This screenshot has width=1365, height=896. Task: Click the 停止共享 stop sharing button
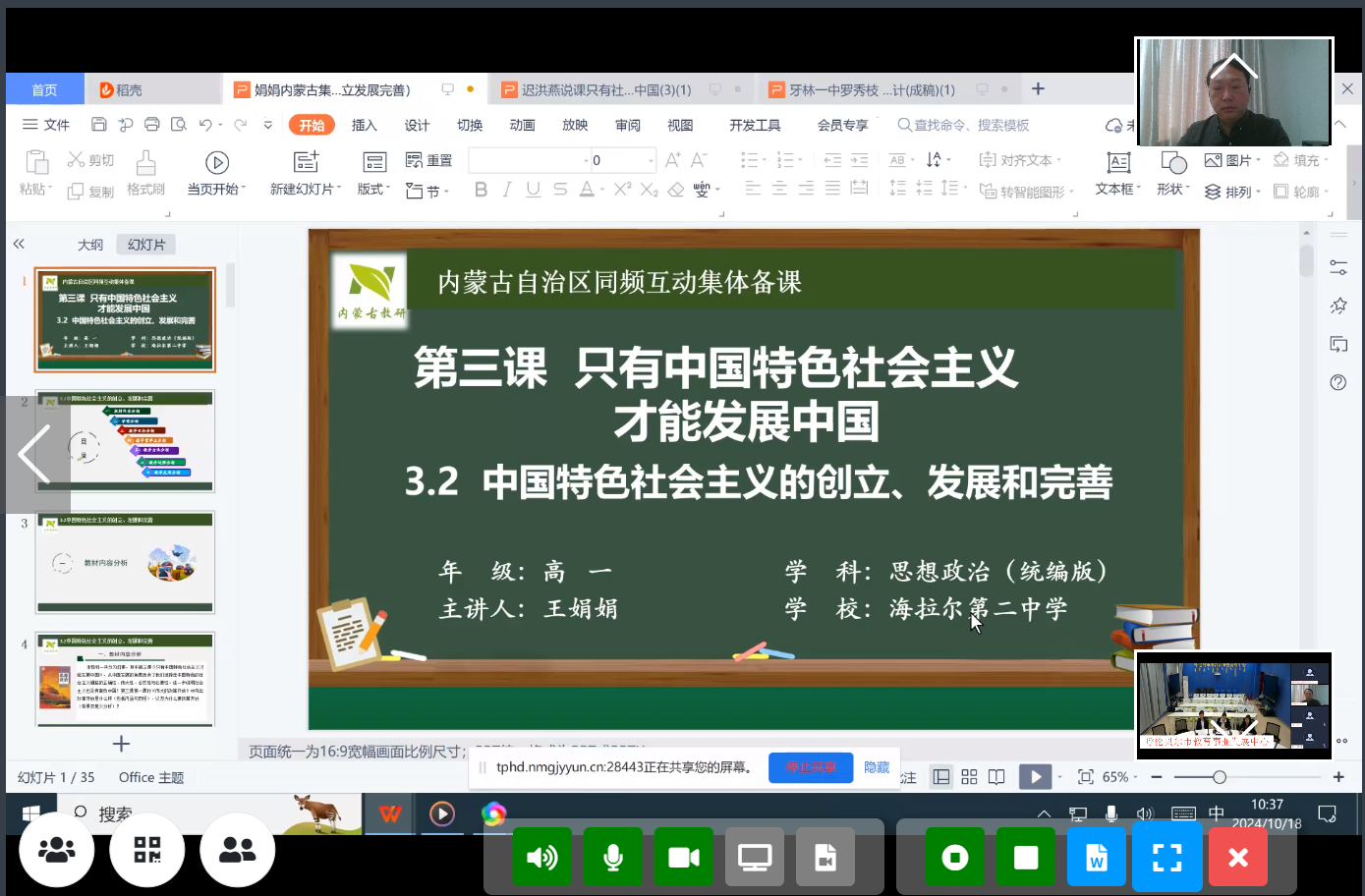pos(810,767)
